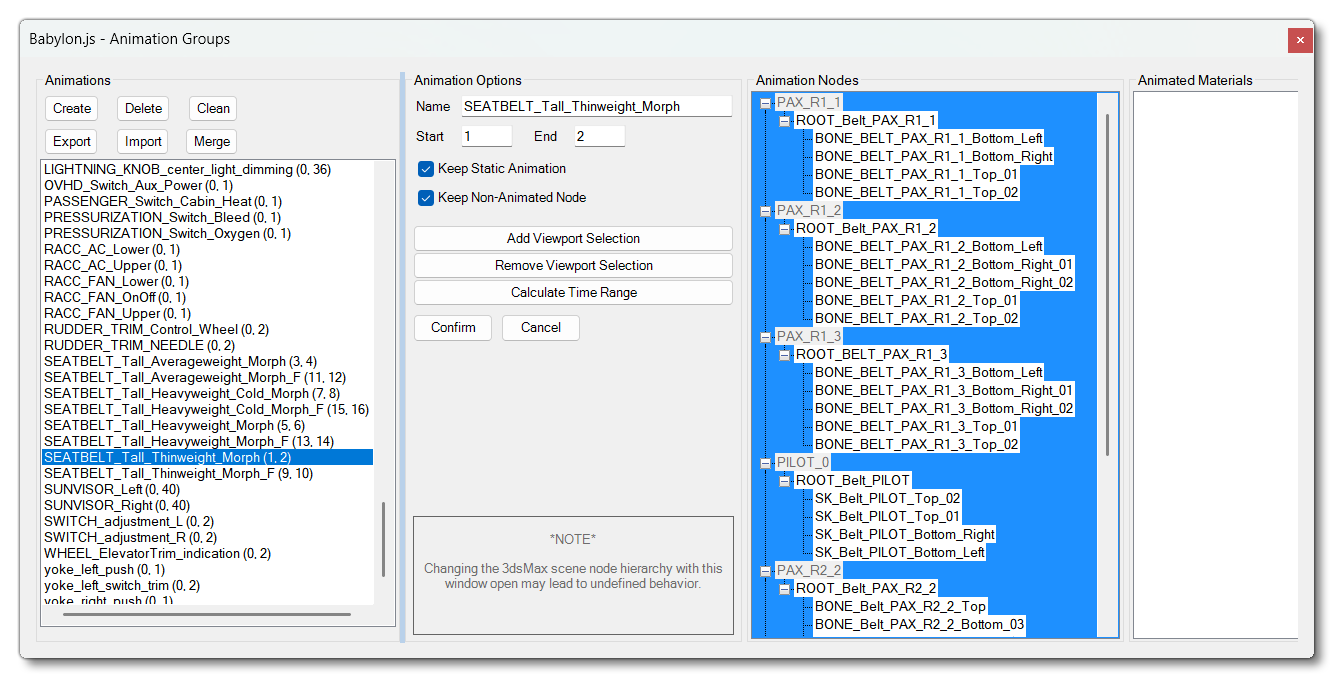This screenshot has width=1334, height=678.
Task: Collapse the ROOT_Belt_PAX_R1_2 node
Action: (x=785, y=229)
